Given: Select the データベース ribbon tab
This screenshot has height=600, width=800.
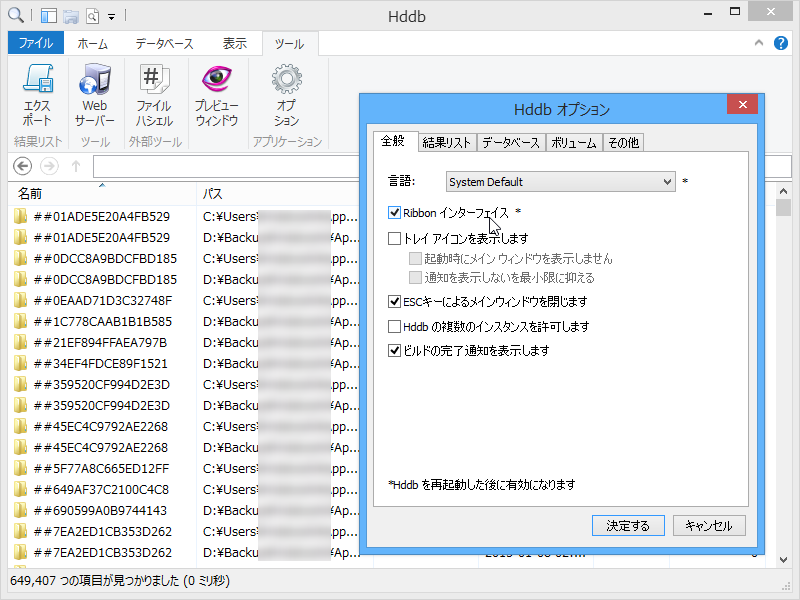Looking at the screenshot, I should (164, 44).
